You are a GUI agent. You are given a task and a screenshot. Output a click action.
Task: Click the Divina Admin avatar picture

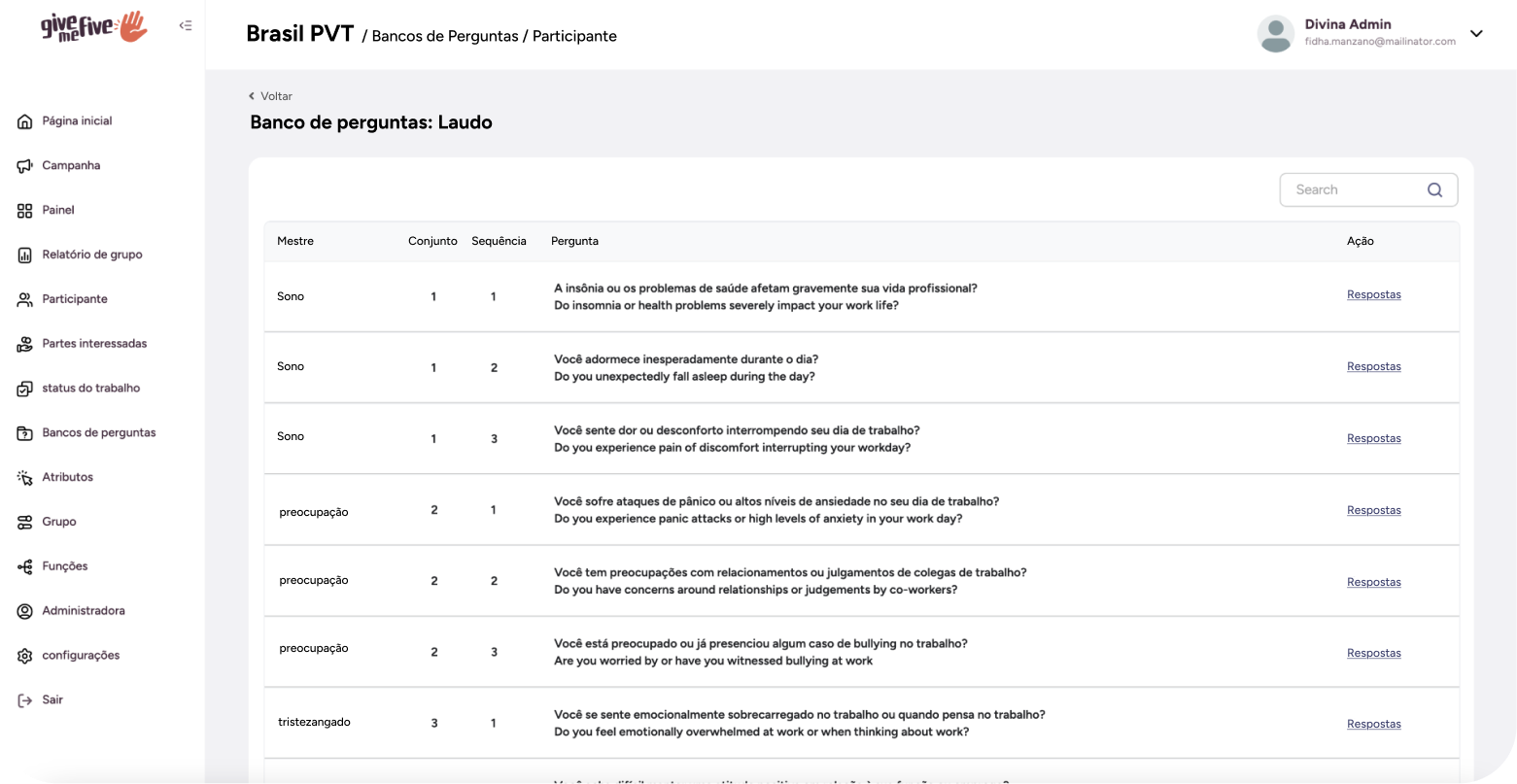pos(1275,34)
